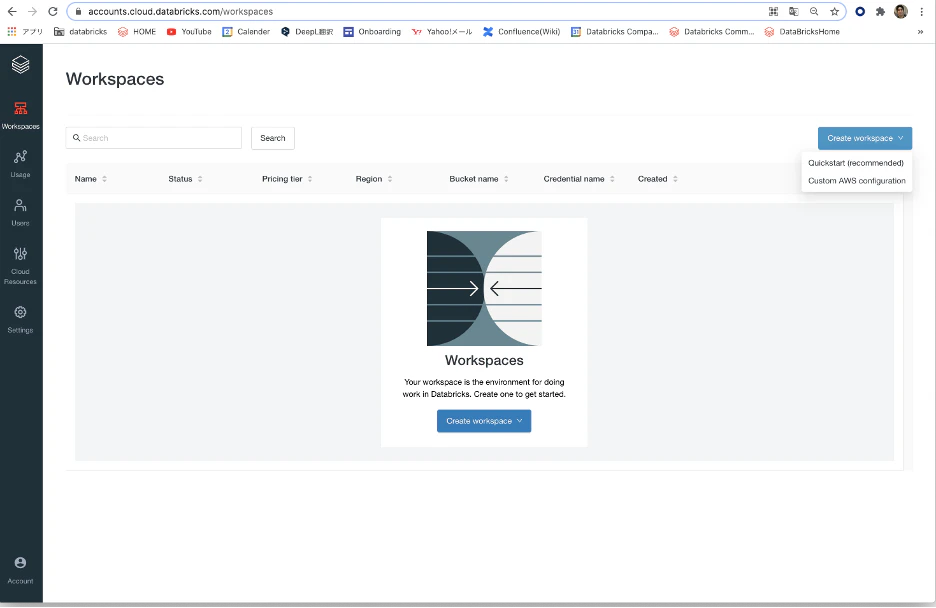Open Settings gear in the sidebar
The width and height of the screenshot is (936, 608).
20,312
